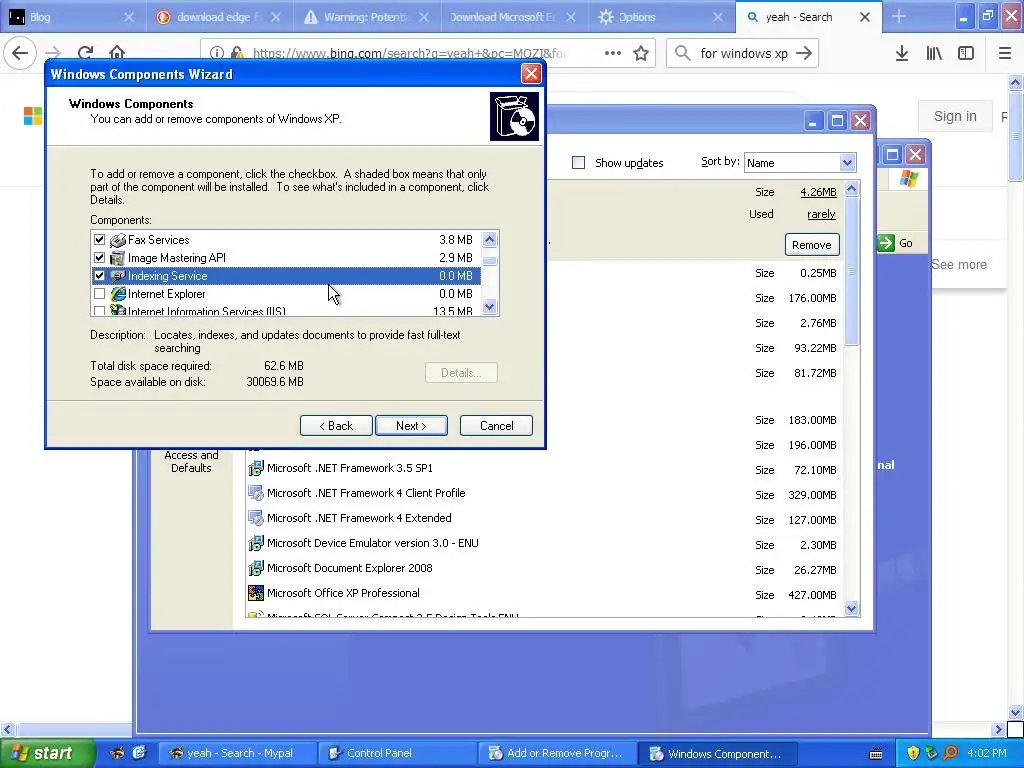Bookmark this page with star icon
The image size is (1024, 768).
click(641, 53)
